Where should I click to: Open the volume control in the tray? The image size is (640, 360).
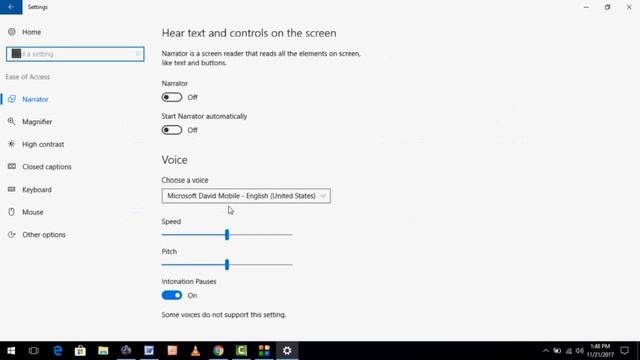580,351
